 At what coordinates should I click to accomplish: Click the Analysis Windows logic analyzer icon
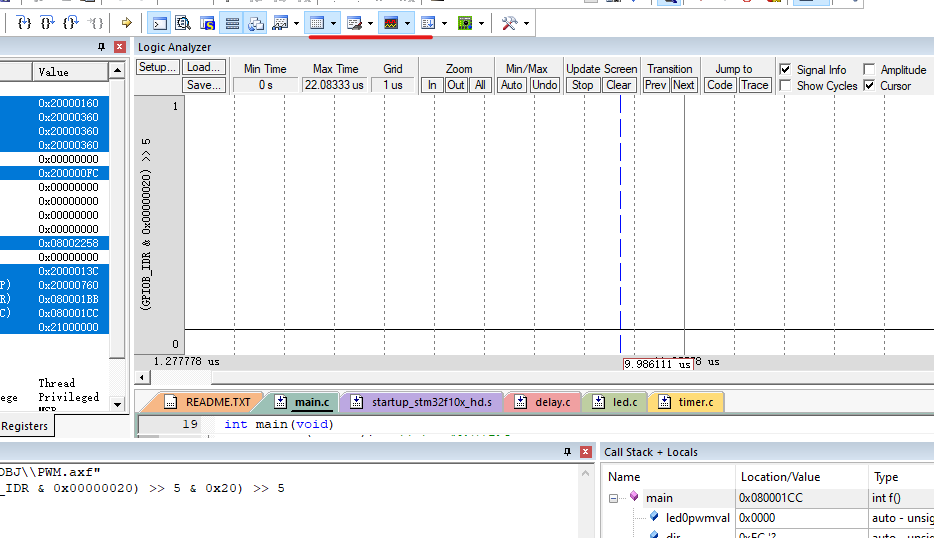point(391,23)
